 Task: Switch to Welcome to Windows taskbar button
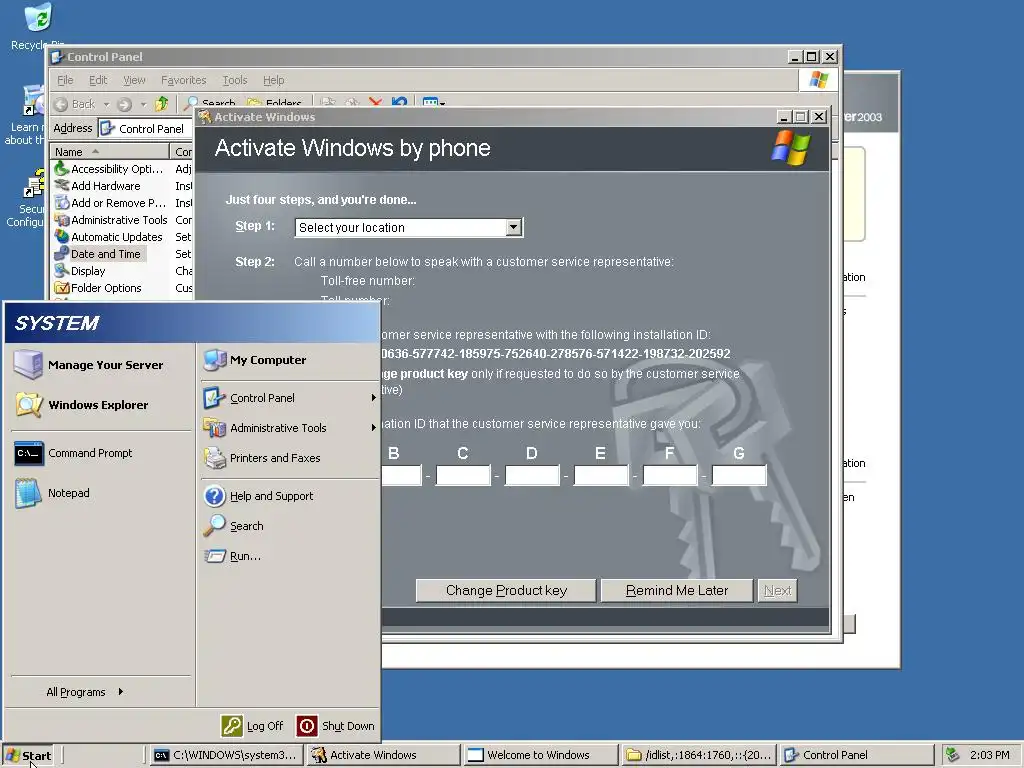pyautogui.click(x=541, y=755)
